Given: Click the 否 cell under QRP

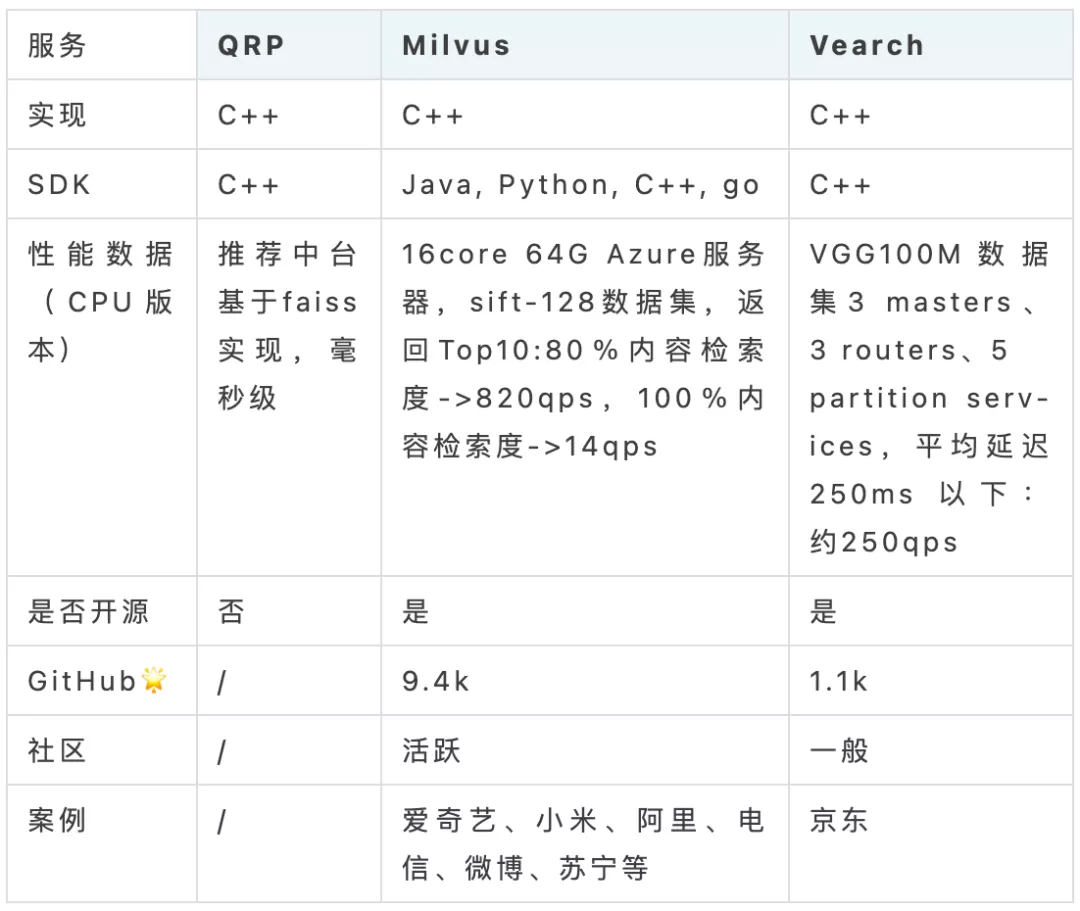Looking at the screenshot, I should [289, 611].
